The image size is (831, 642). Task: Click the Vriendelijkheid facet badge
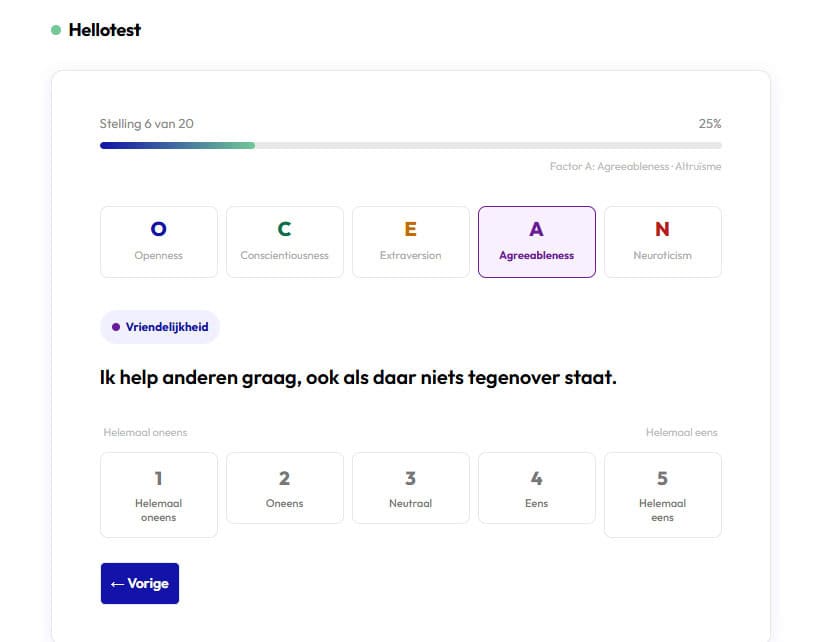tap(160, 327)
